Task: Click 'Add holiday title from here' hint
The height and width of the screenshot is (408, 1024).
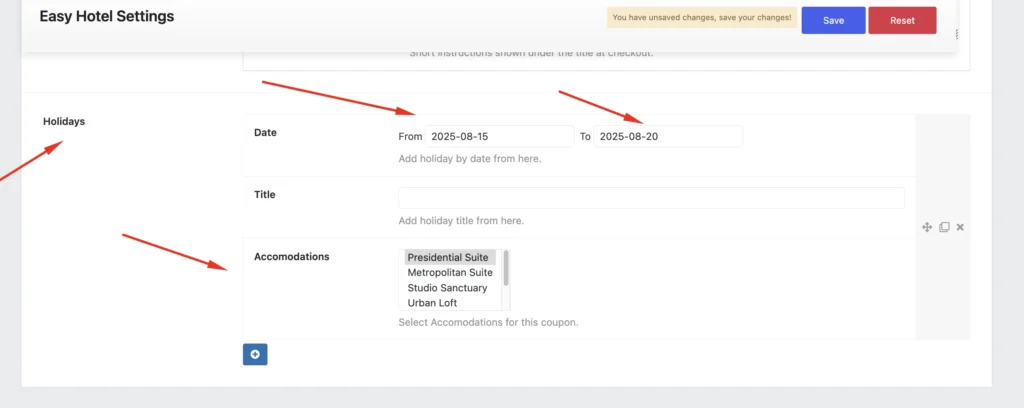Action: click(x=461, y=221)
